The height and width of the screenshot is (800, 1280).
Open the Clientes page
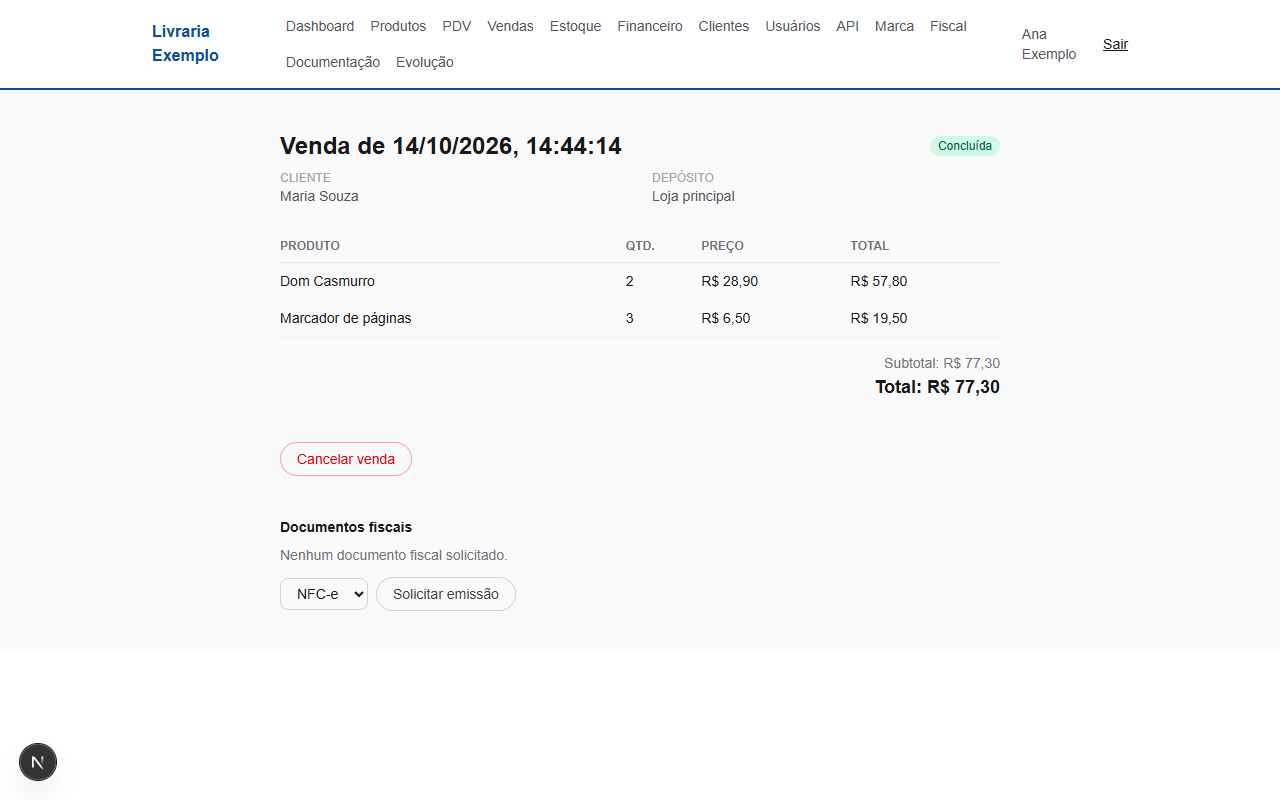(724, 26)
